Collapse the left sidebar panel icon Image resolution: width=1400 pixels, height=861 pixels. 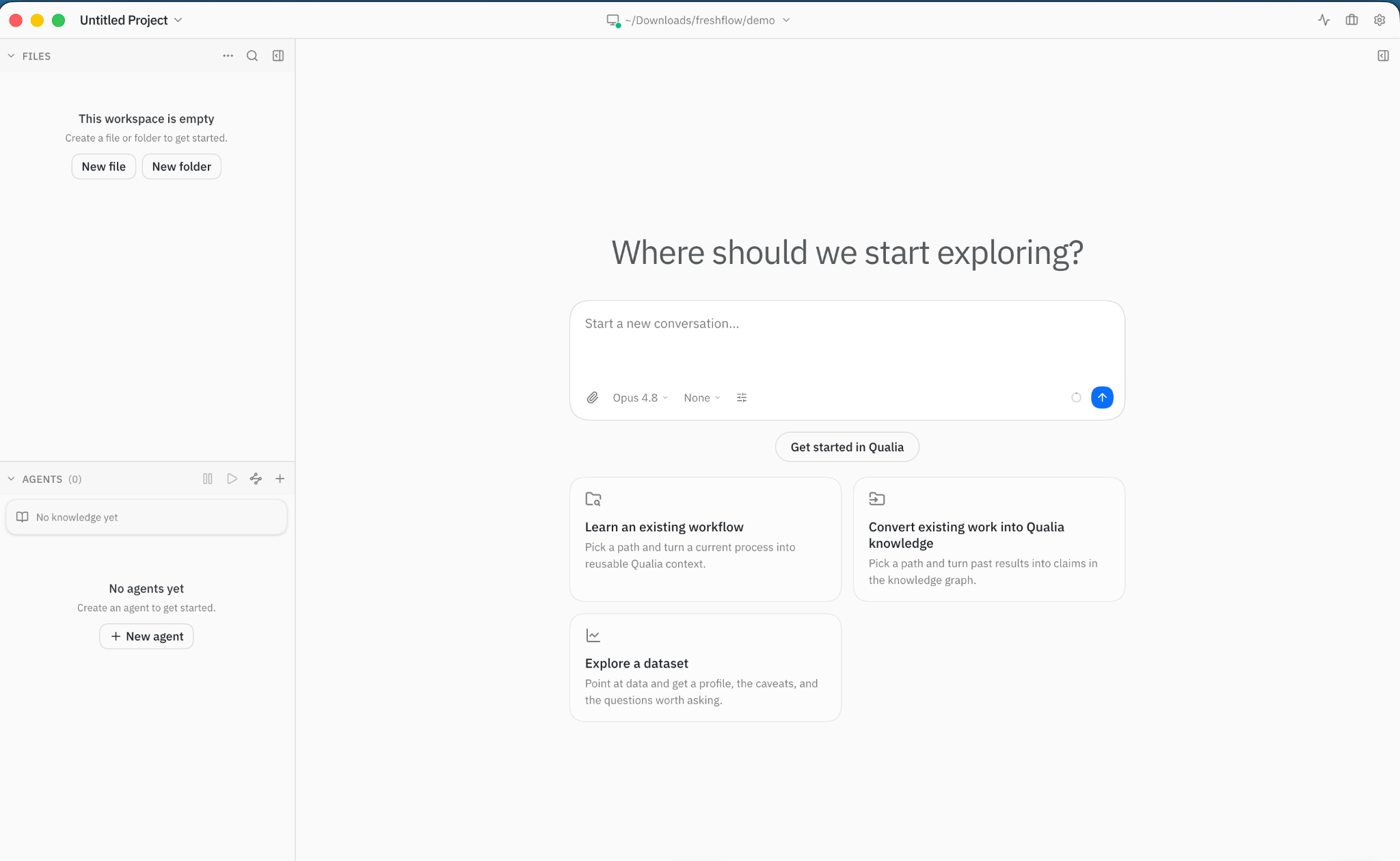click(278, 55)
